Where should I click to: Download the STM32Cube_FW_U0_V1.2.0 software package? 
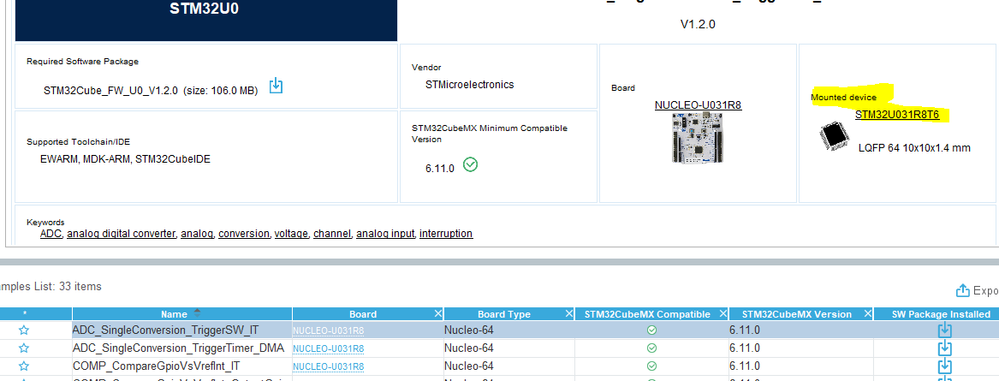275,85
